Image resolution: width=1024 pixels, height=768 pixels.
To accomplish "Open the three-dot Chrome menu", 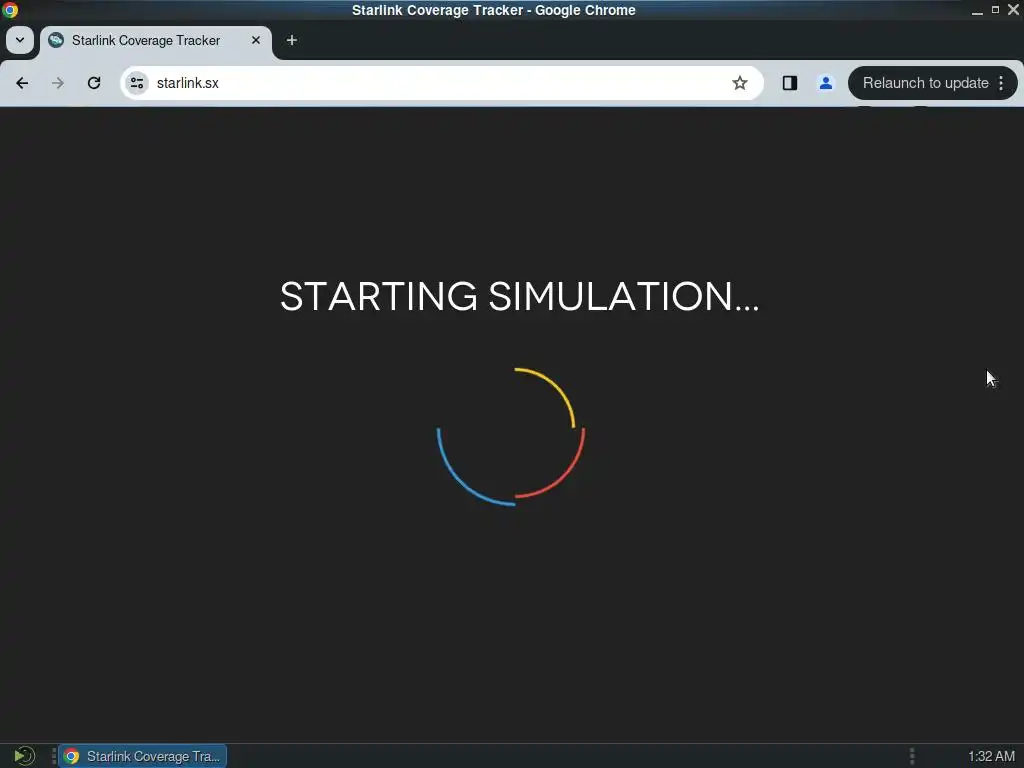I will click(x=1001, y=83).
